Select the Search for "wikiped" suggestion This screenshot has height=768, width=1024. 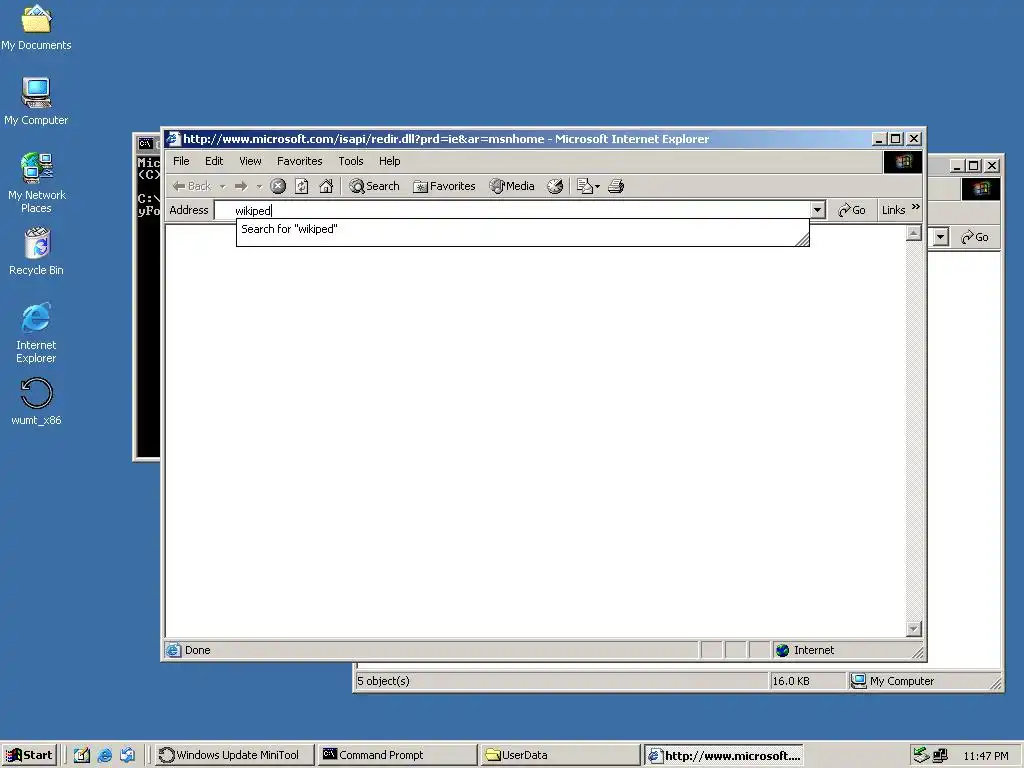pos(522,229)
